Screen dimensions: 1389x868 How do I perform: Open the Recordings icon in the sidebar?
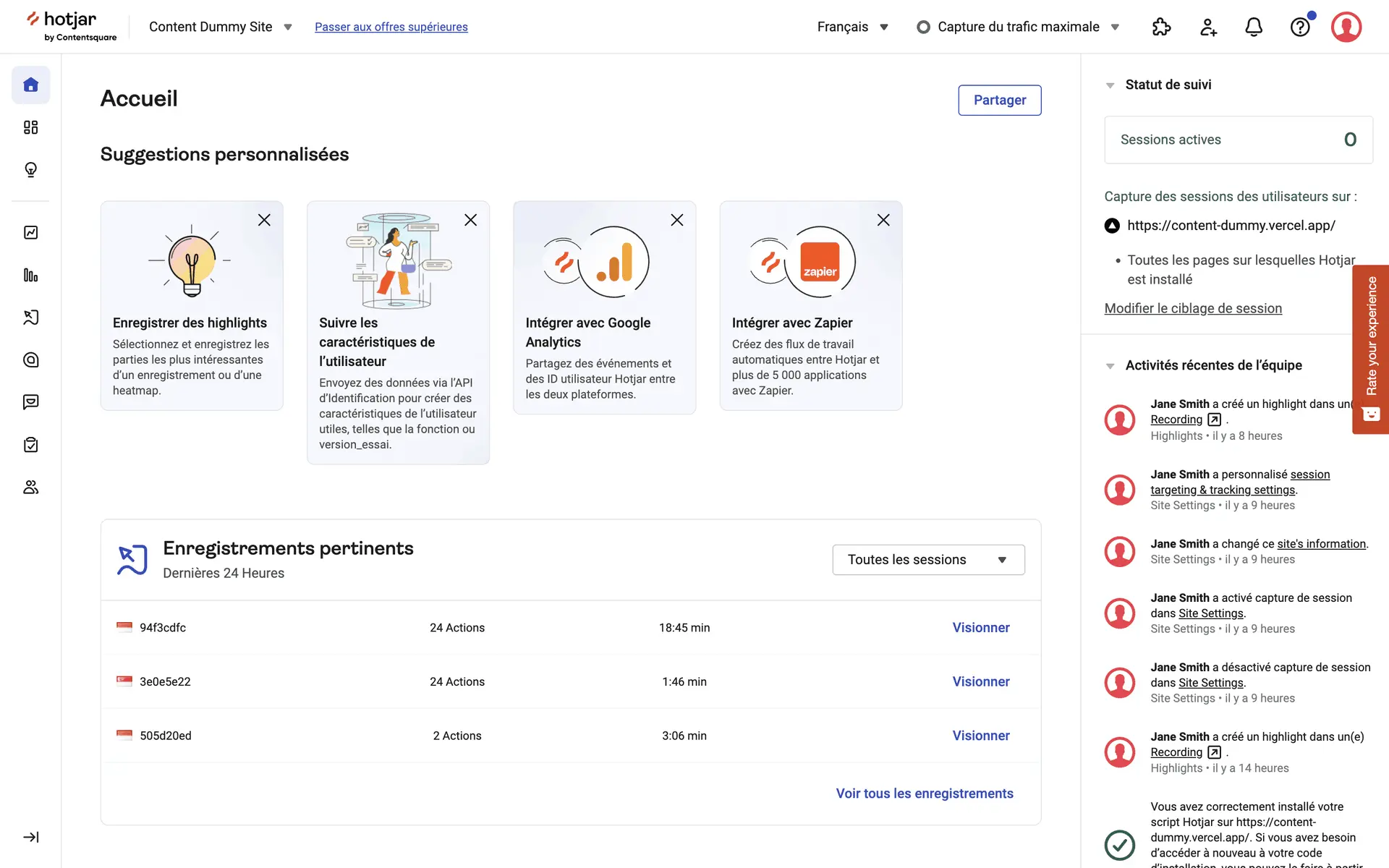click(x=30, y=317)
